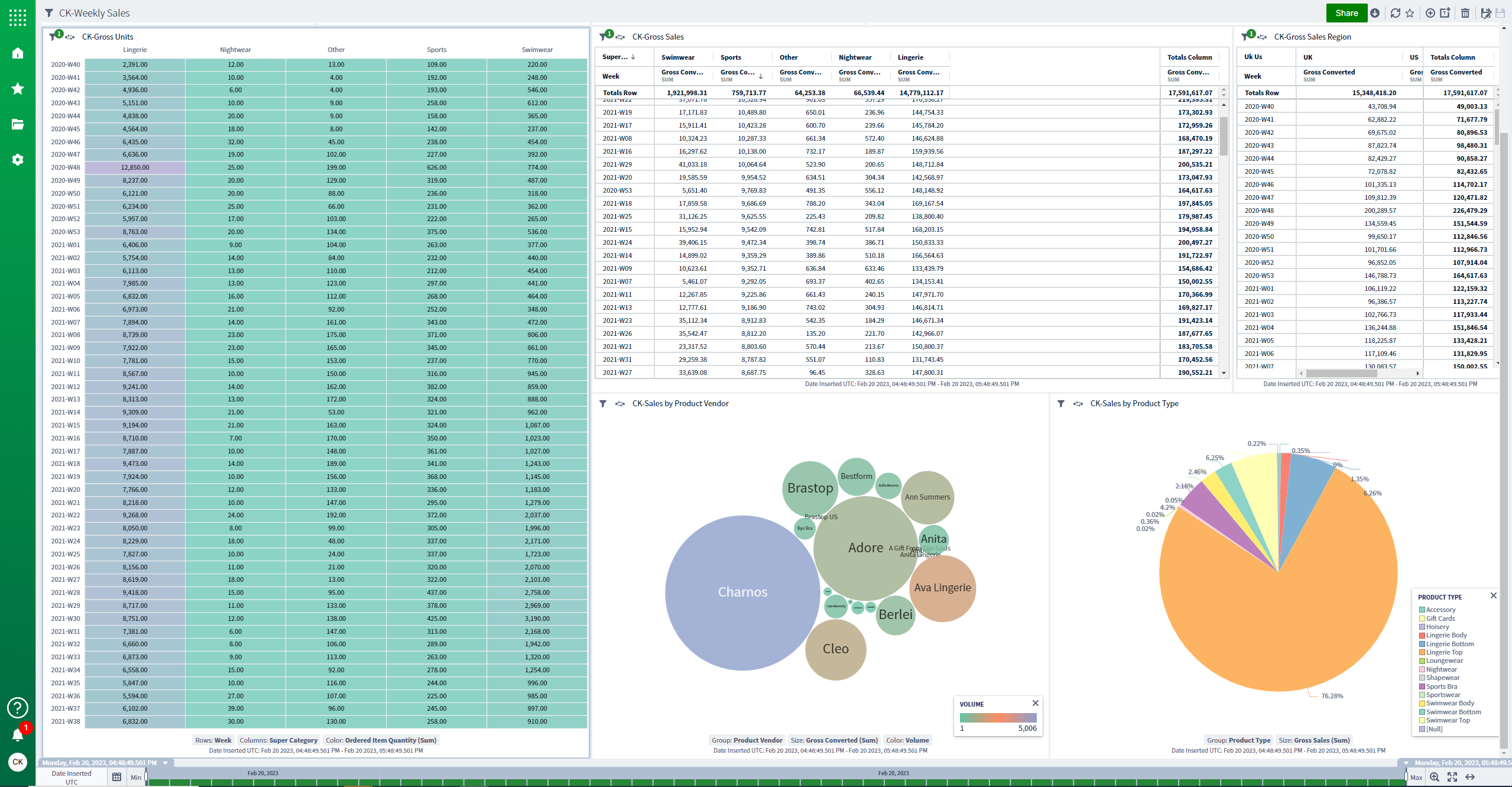Open notifications bell in sidebar
The width and height of the screenshot is (1512, 787).
pyautogui.click(x=18, y=734)
